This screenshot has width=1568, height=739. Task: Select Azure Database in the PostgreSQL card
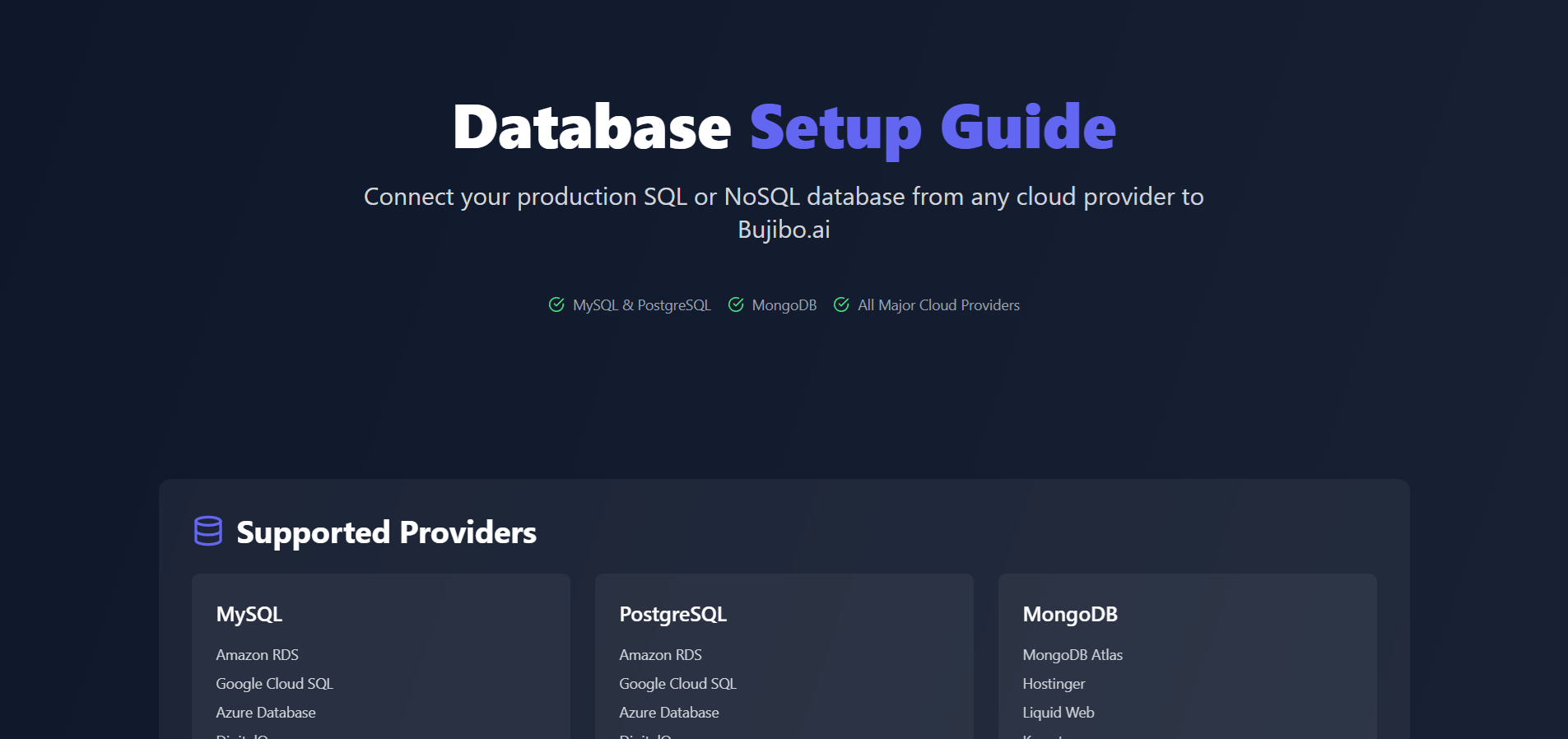669,713
